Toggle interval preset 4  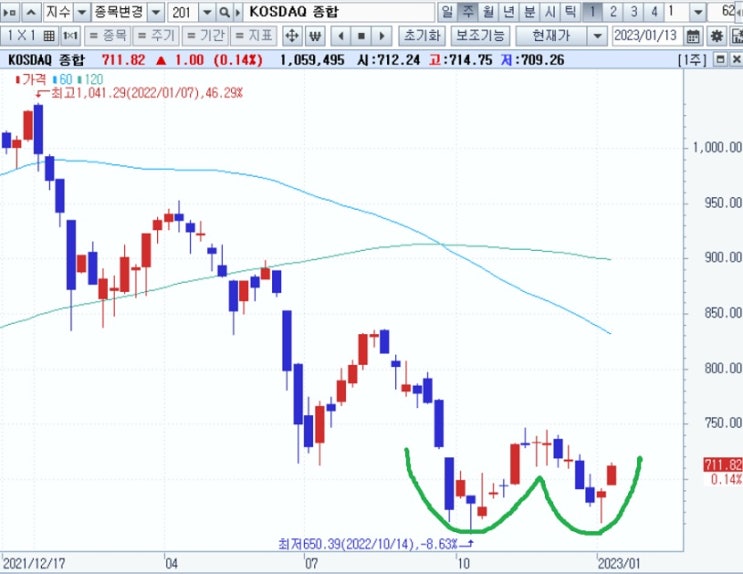[654, 12]
